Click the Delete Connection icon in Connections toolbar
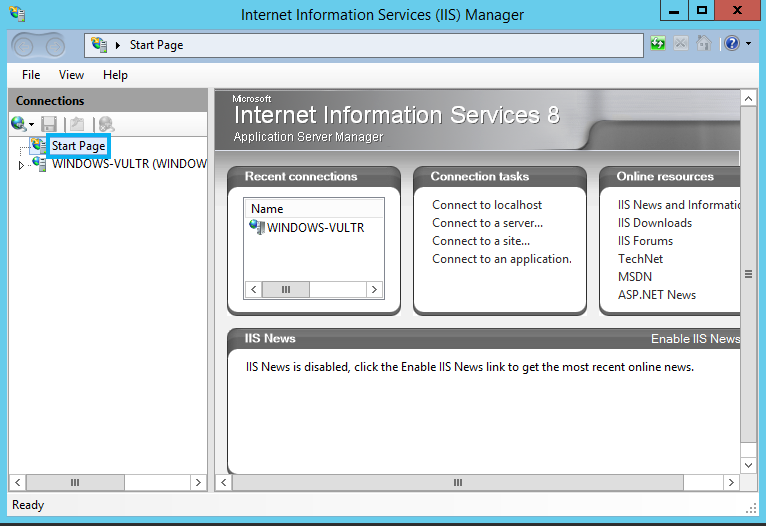 [x=106, y=124]
